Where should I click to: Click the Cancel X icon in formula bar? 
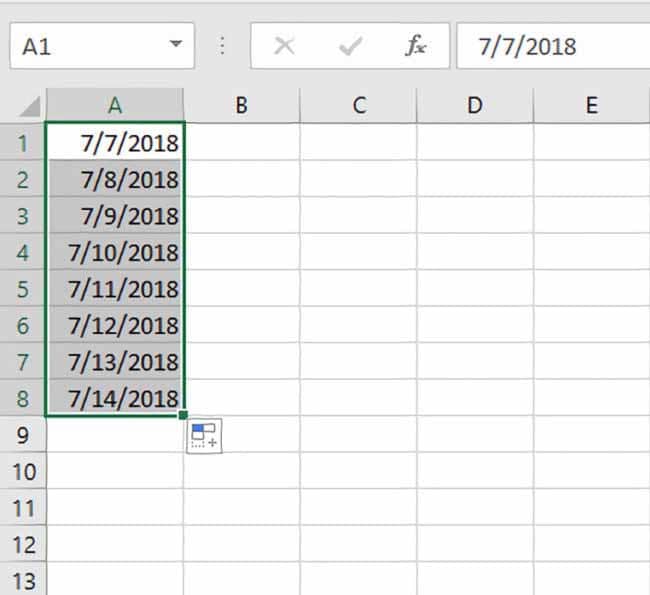coord(284,46)
